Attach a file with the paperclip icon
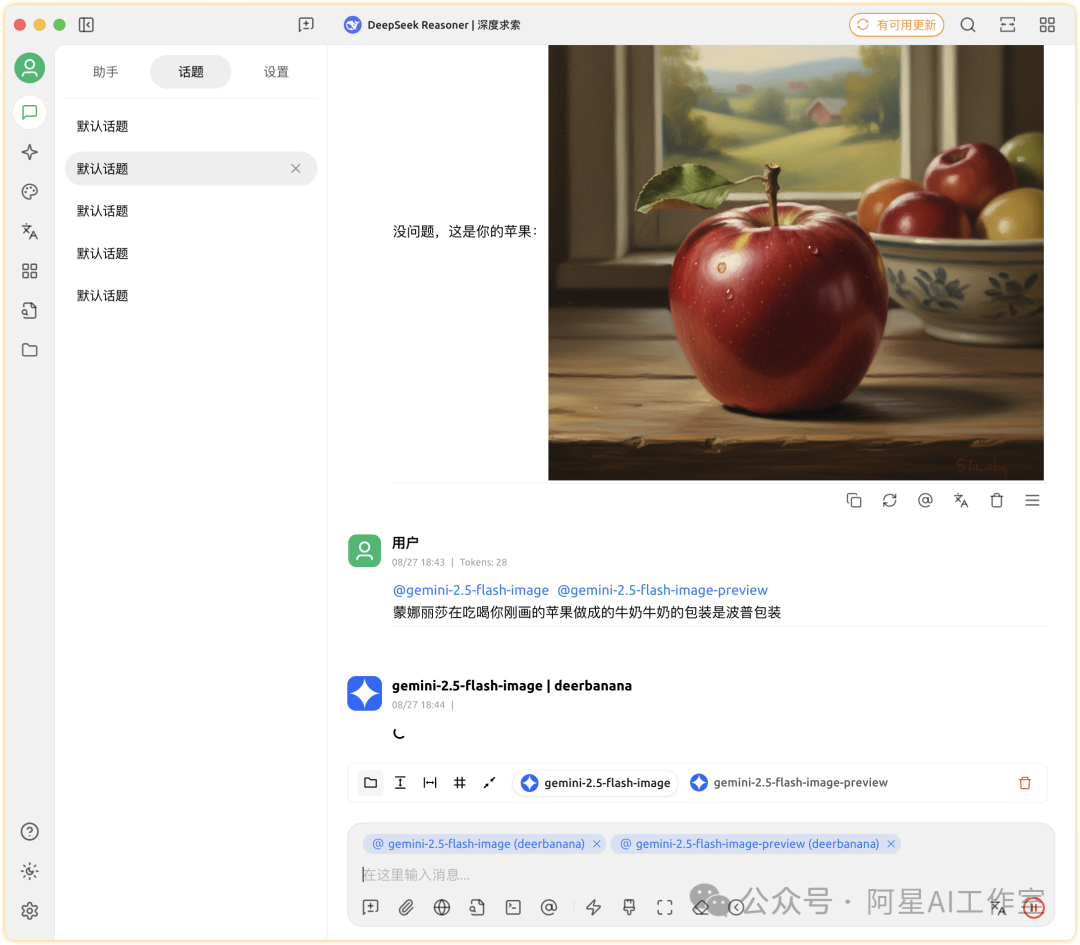 406,908
